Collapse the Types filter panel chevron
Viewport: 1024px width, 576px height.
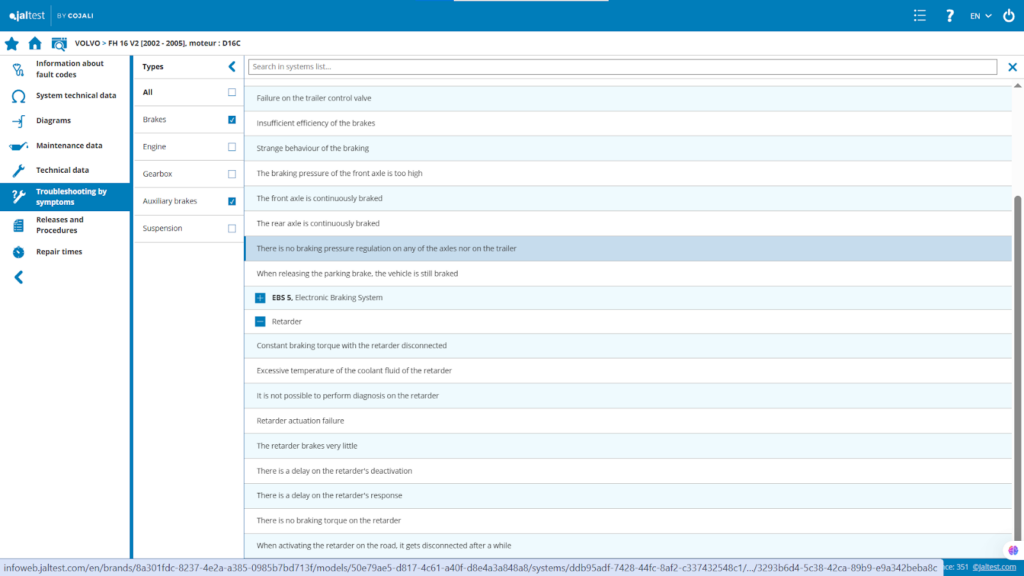click(232, 67)
